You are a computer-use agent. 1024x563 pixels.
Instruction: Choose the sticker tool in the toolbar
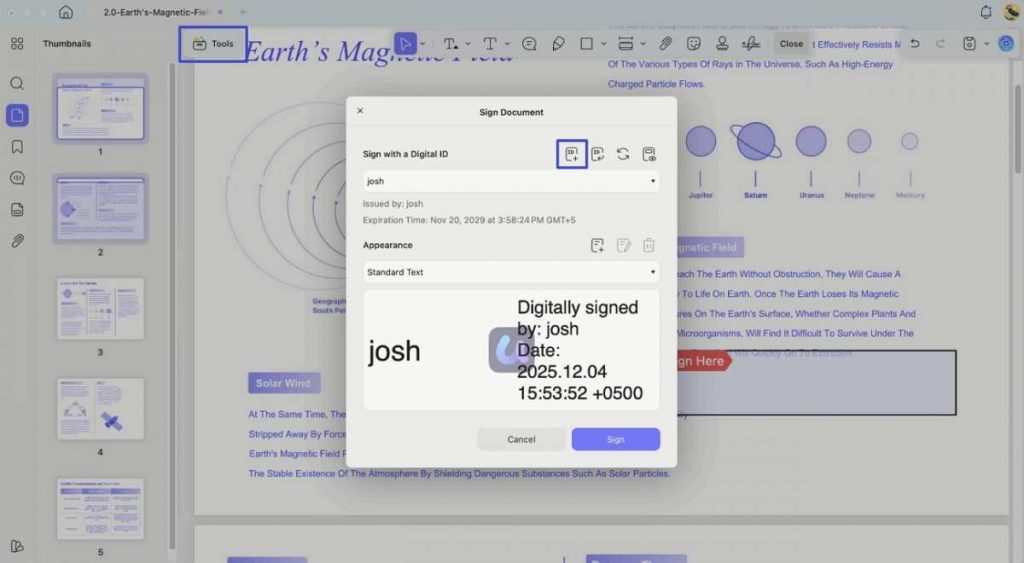tap(694, 44)
